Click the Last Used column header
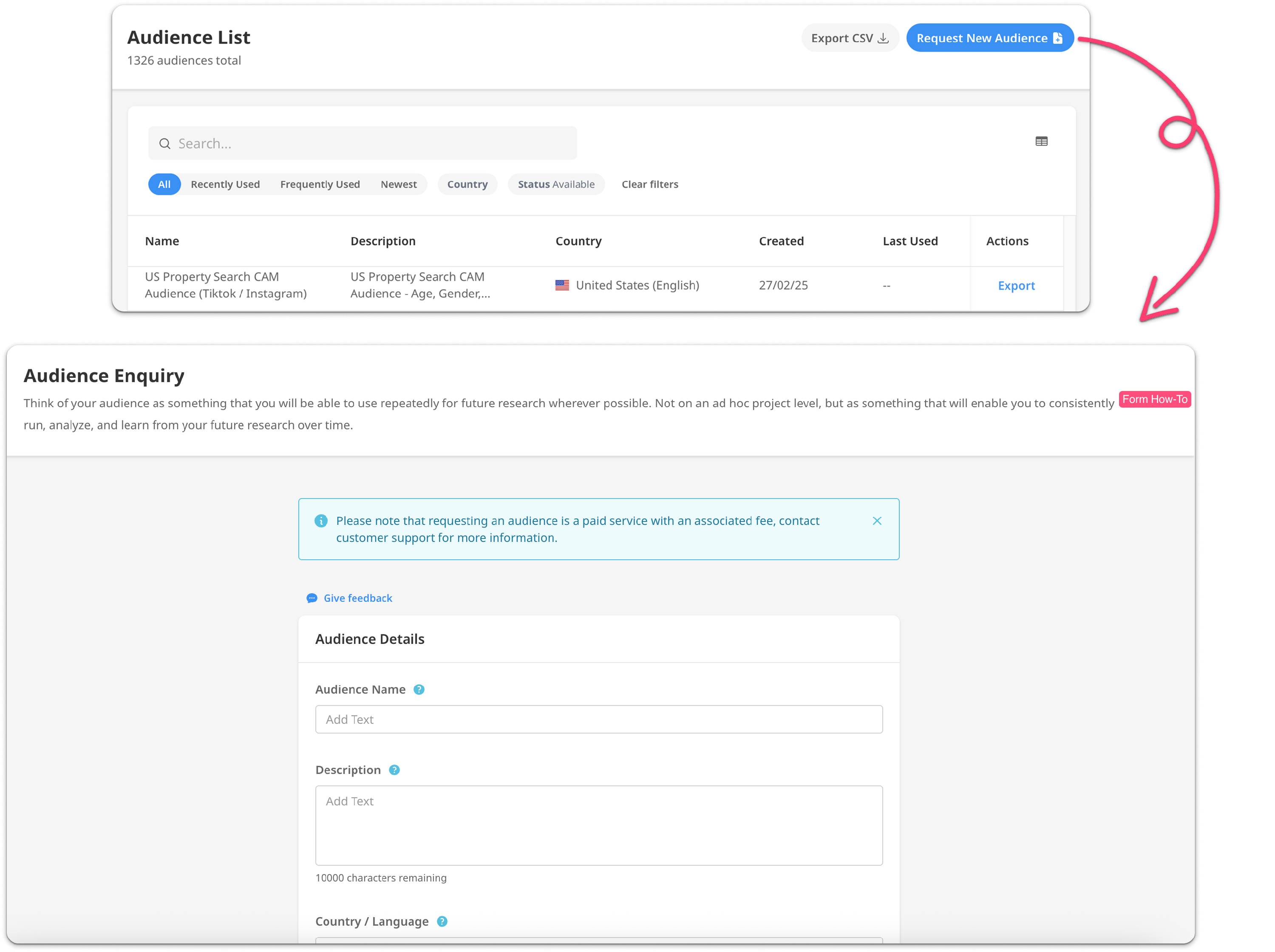The image size is (1275, 952). pyautogui.click(x=910, y=241)
